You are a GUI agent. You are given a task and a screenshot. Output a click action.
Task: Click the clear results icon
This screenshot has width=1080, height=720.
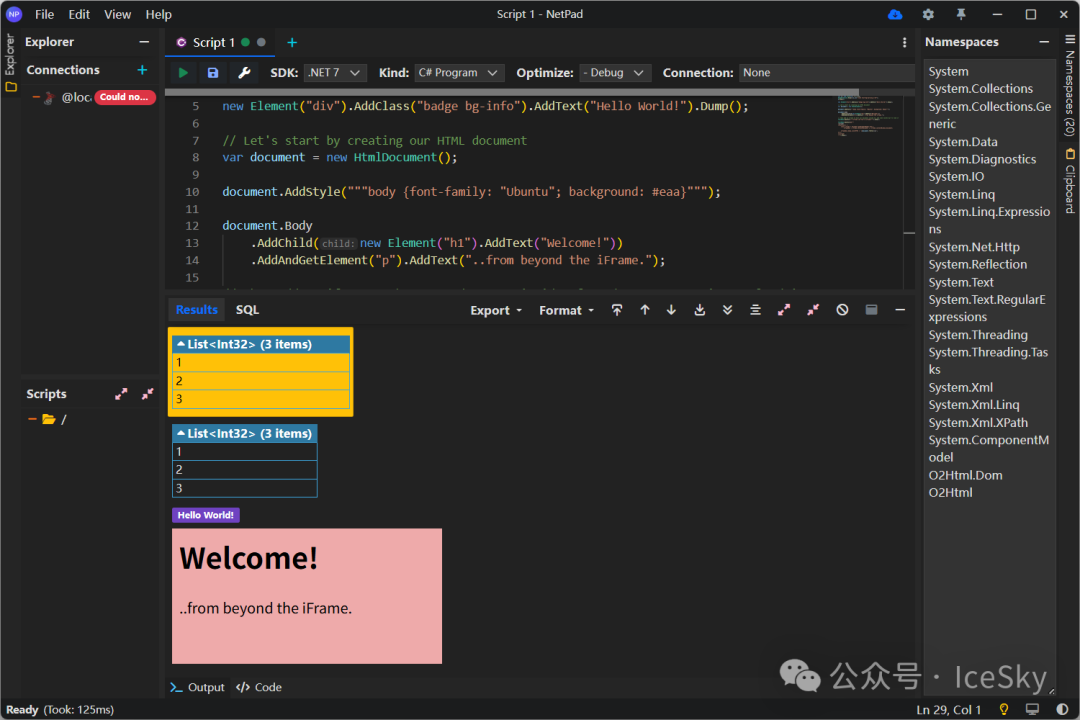tap(842, 310)
